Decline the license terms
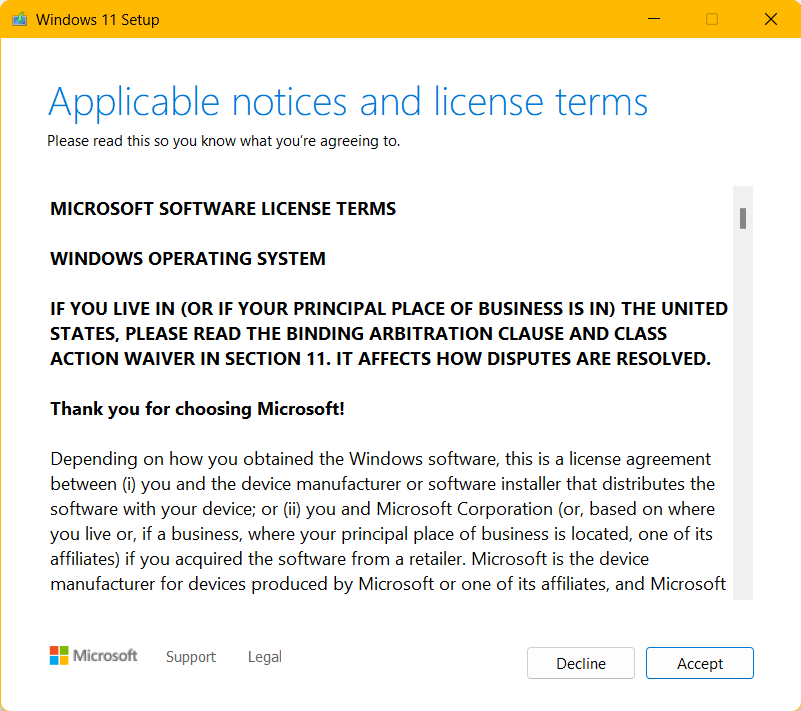The height and width of the screenshot is (711, 801). click(581, 663)
